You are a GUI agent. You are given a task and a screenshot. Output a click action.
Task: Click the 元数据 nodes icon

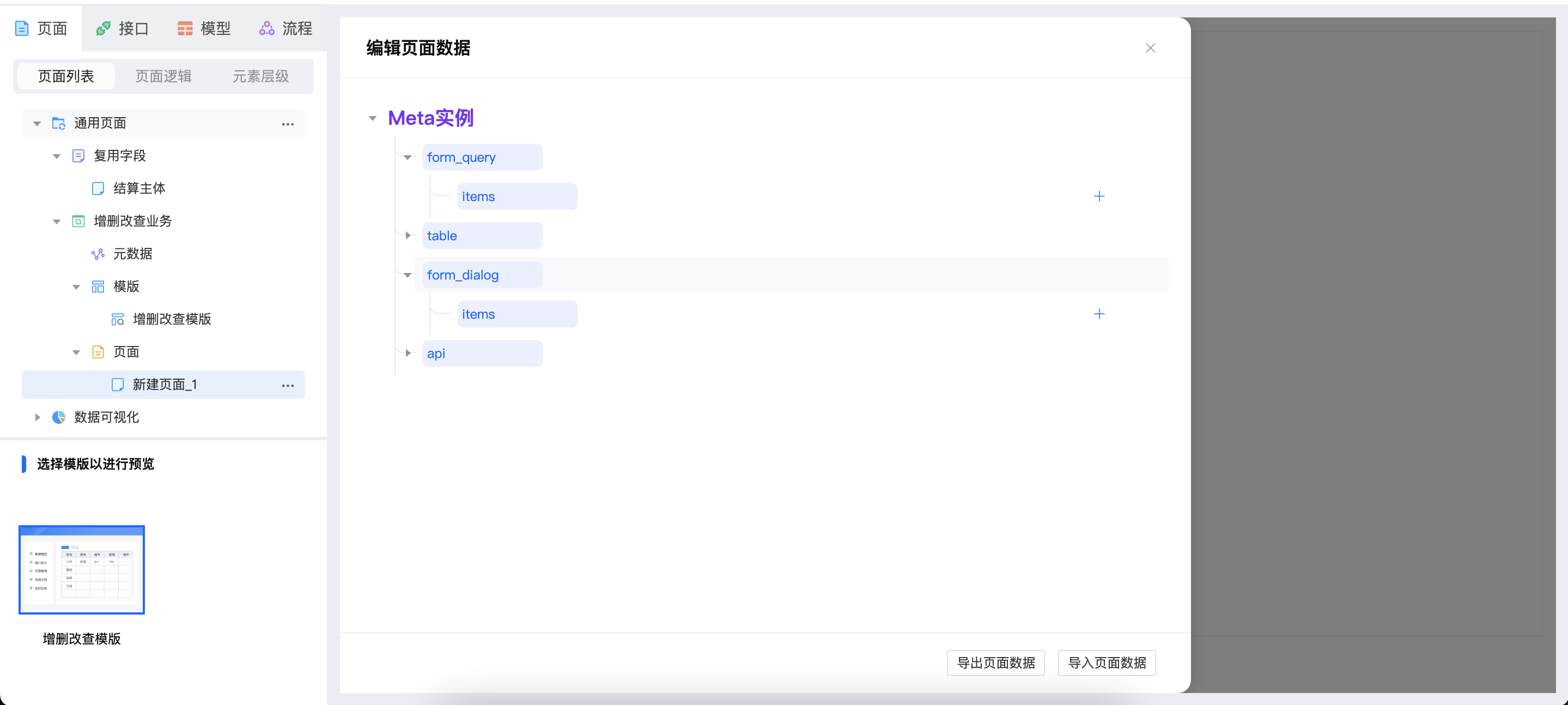98,254
